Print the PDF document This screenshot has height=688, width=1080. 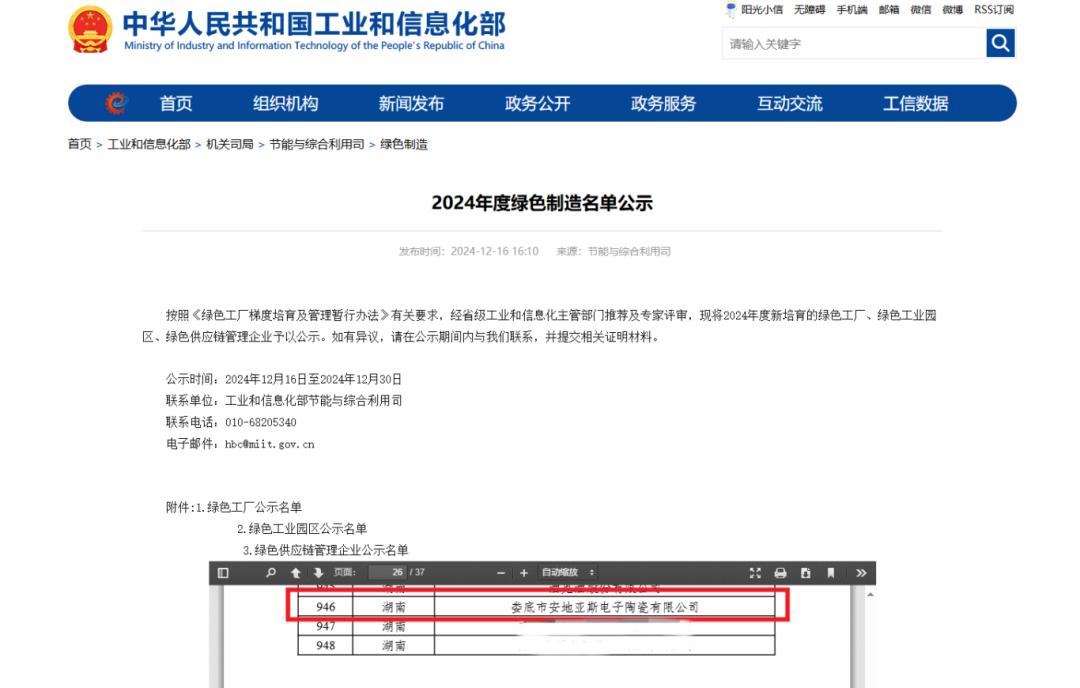click(x=780, y=573)
